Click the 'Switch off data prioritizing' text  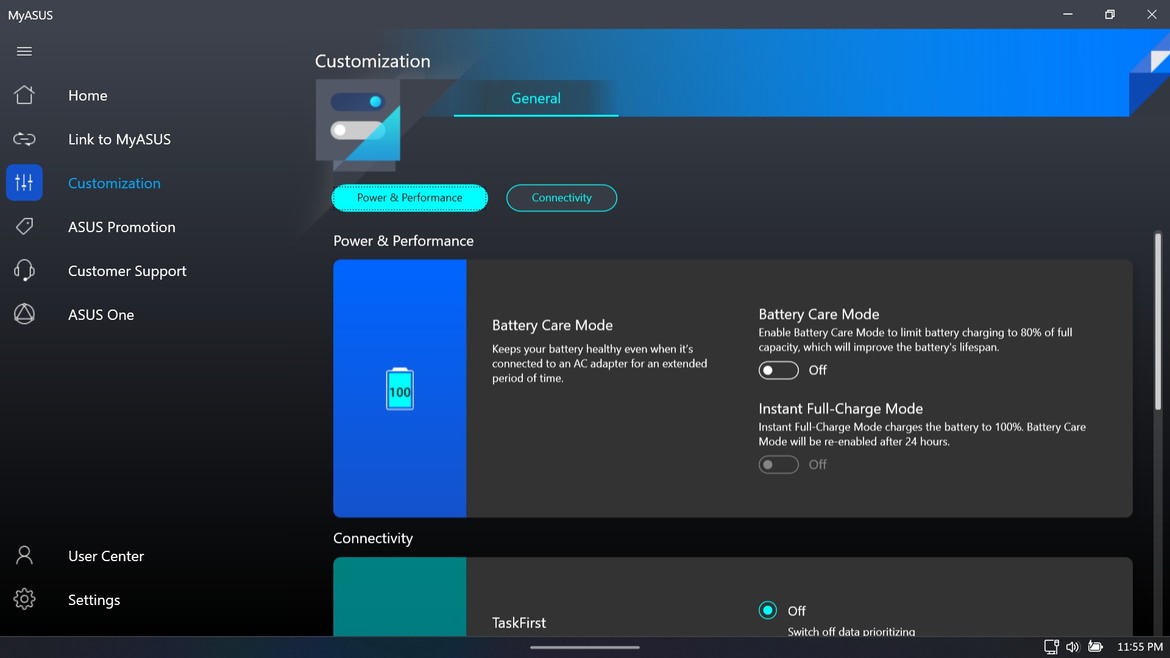tap(851, 631)
